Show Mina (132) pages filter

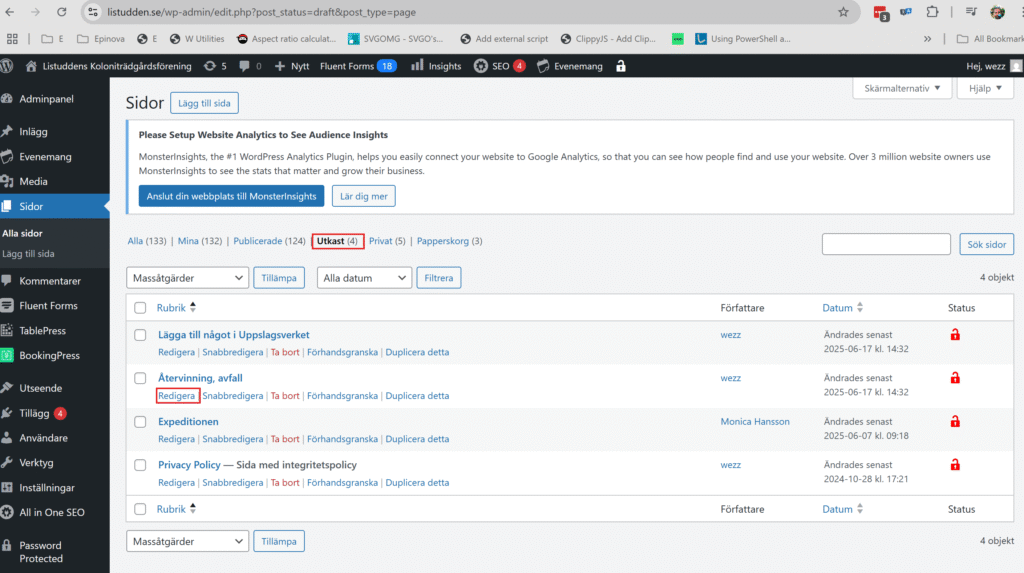tap(200, 241)
